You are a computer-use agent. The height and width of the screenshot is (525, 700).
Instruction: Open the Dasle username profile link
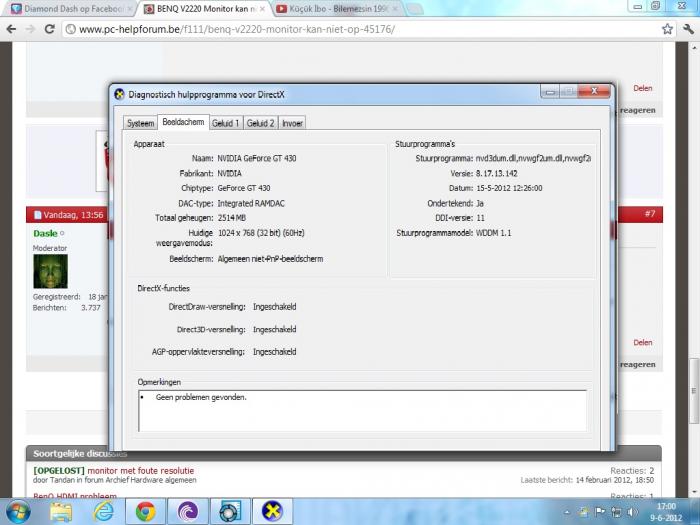click(x=45, y=233)
